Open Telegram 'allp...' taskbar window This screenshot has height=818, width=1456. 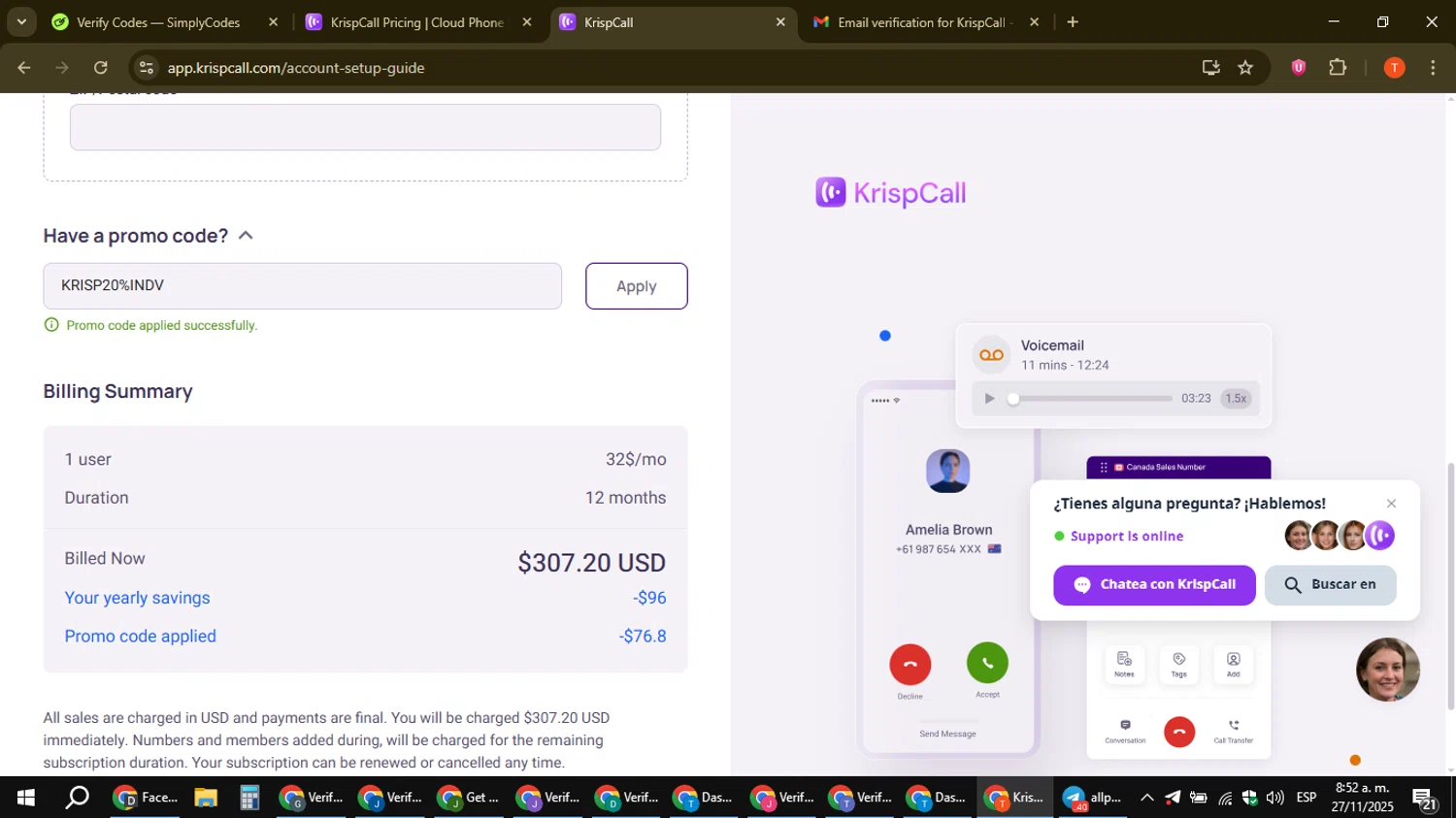tap(1092, 798)
